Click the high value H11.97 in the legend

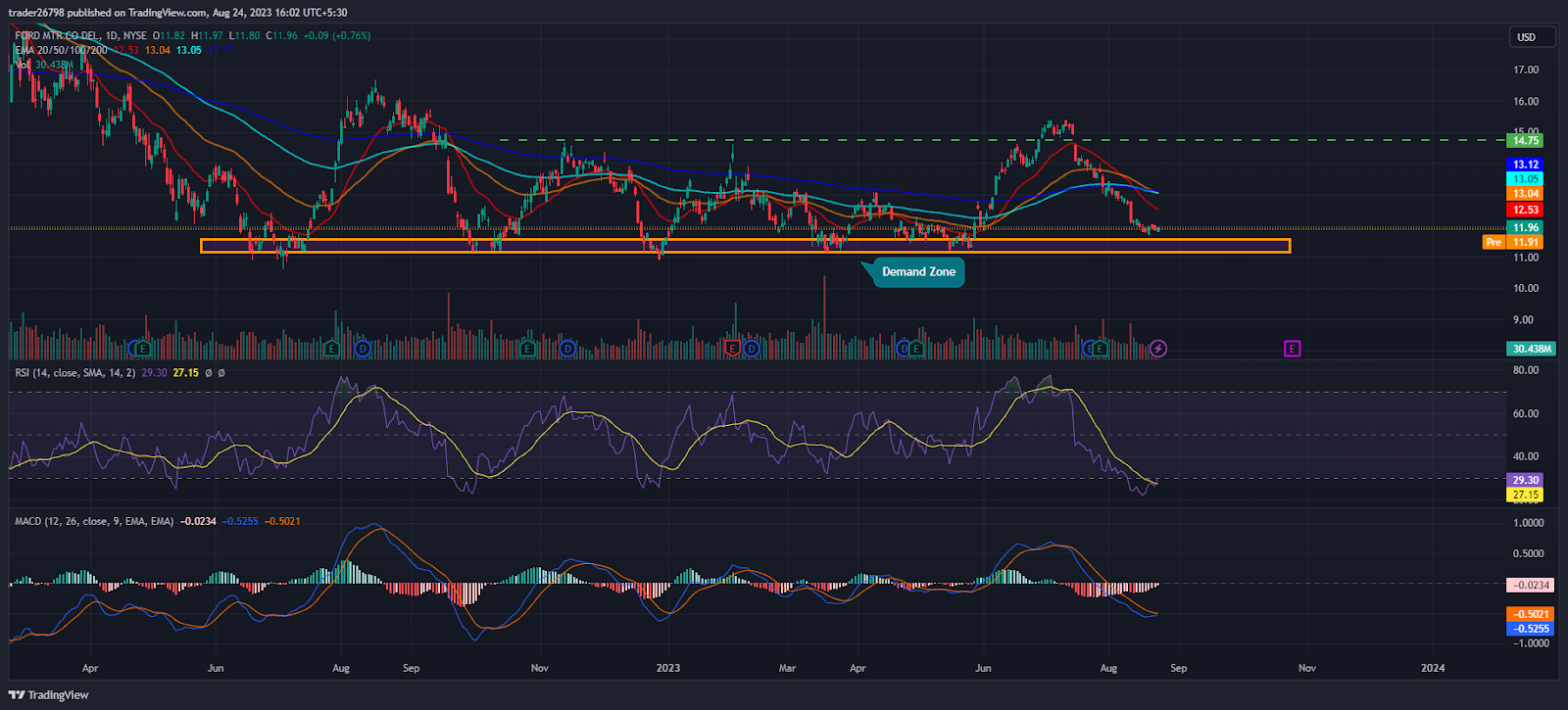tap(207, 36)
